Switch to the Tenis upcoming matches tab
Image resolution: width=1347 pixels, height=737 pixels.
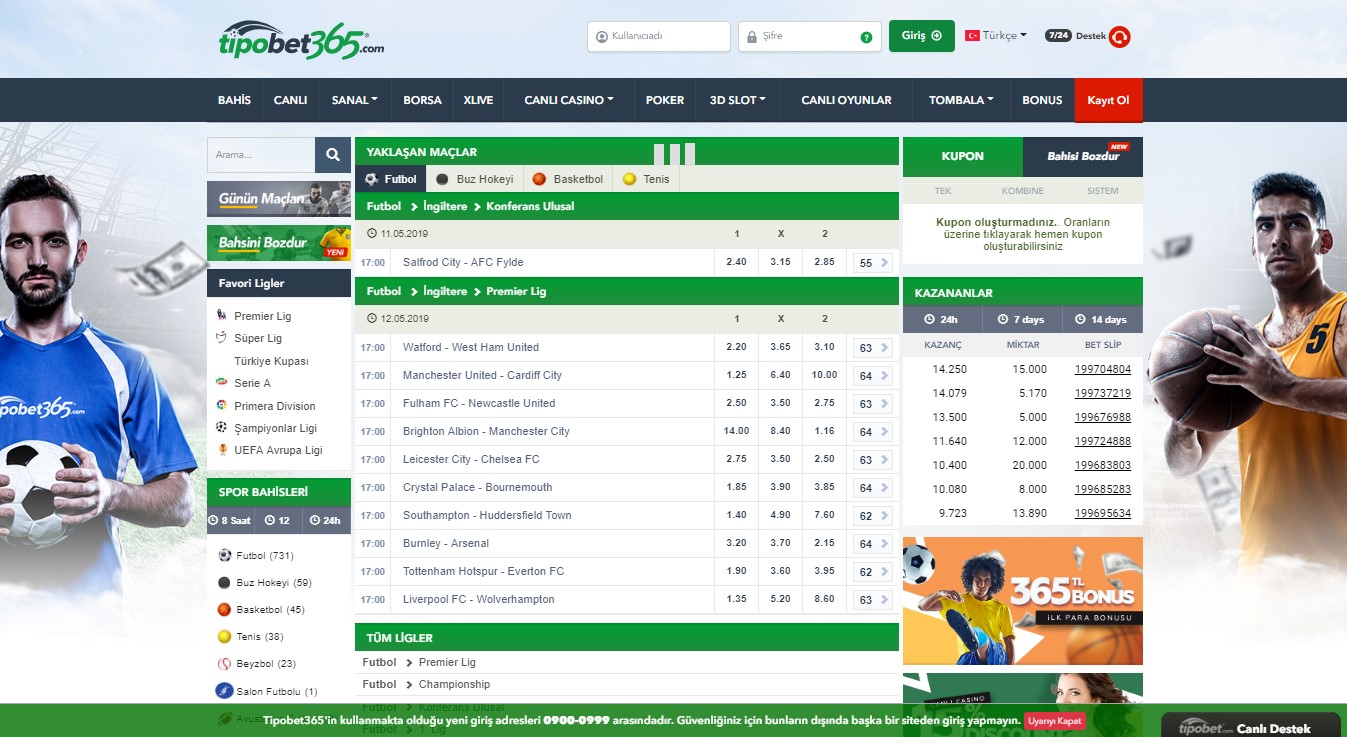646,179
